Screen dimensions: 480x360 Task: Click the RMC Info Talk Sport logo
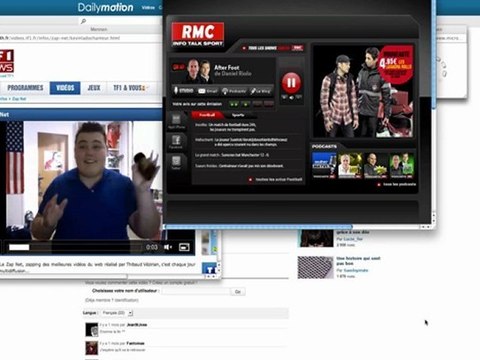198,35
